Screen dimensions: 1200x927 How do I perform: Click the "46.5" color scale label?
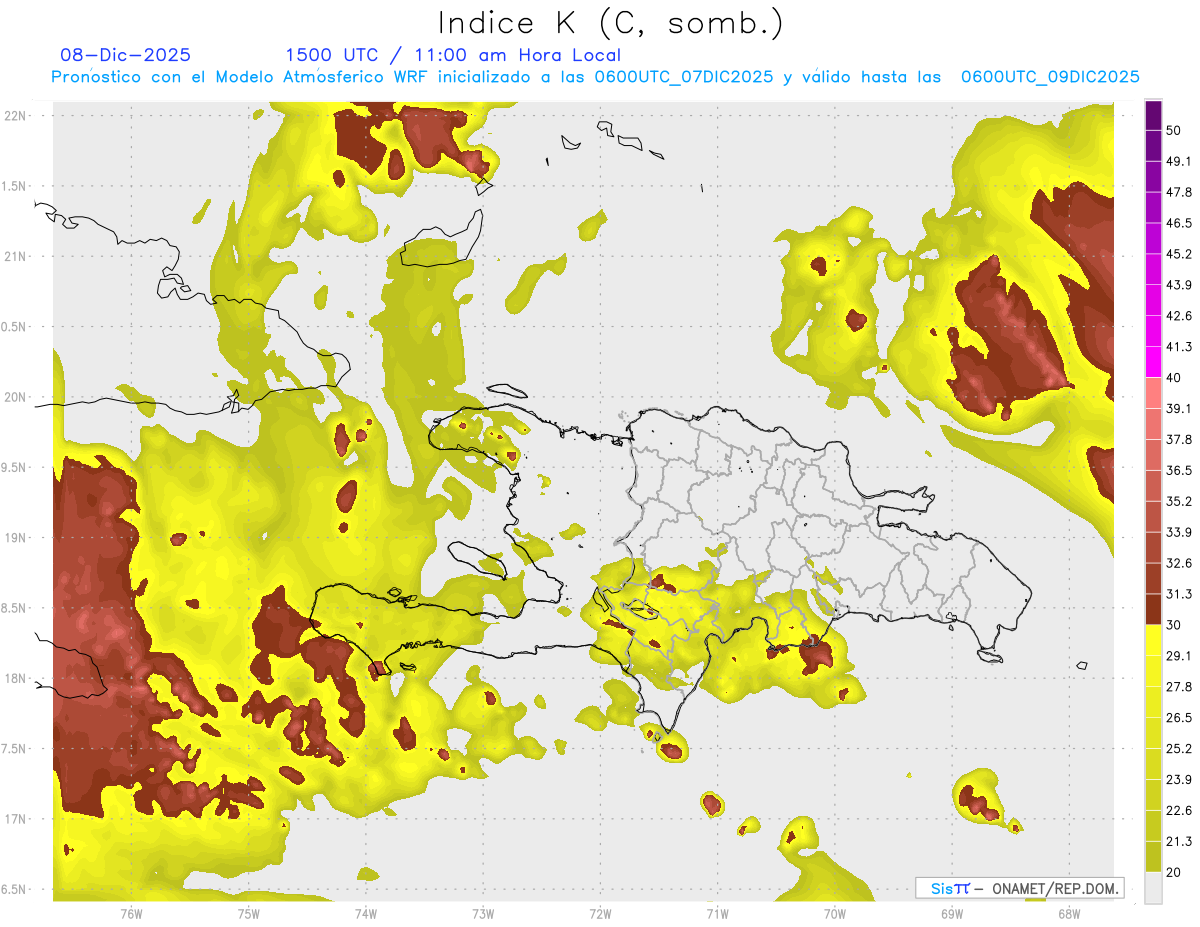(1179, 223)
